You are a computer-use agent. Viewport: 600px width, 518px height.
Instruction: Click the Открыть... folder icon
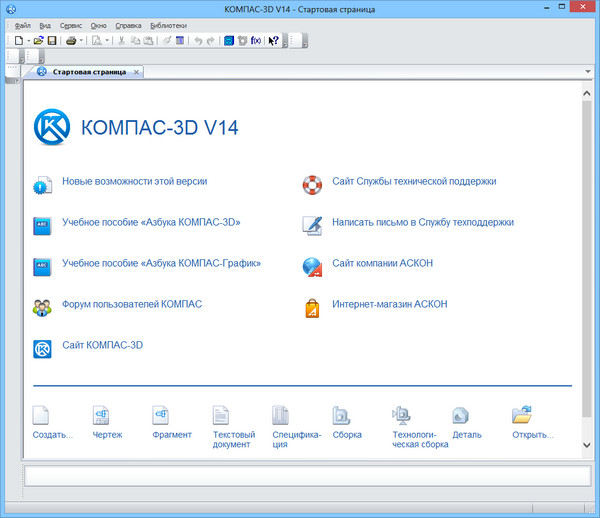tap(522, 415)
